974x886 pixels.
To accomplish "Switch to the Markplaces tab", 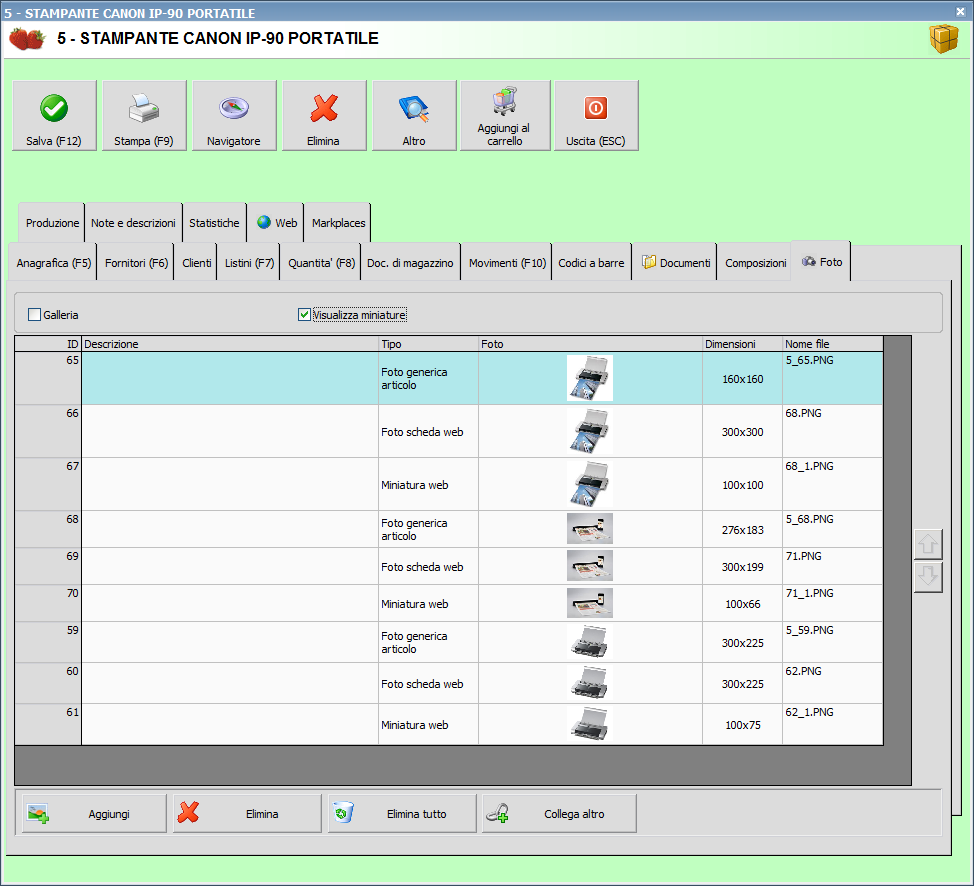I will [338, 222].
